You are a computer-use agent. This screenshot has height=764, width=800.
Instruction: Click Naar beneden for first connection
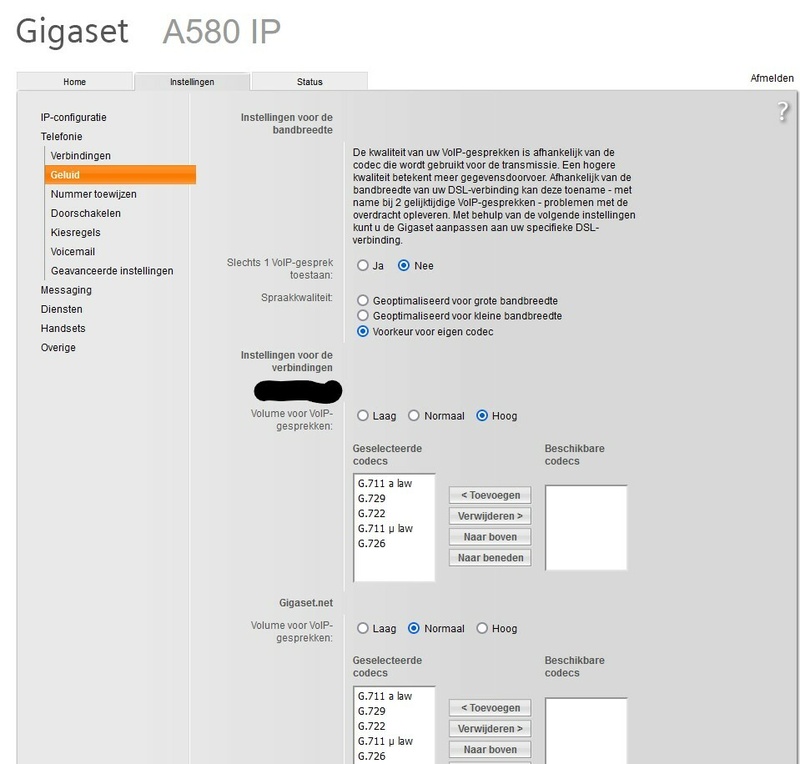coord(490,558)
